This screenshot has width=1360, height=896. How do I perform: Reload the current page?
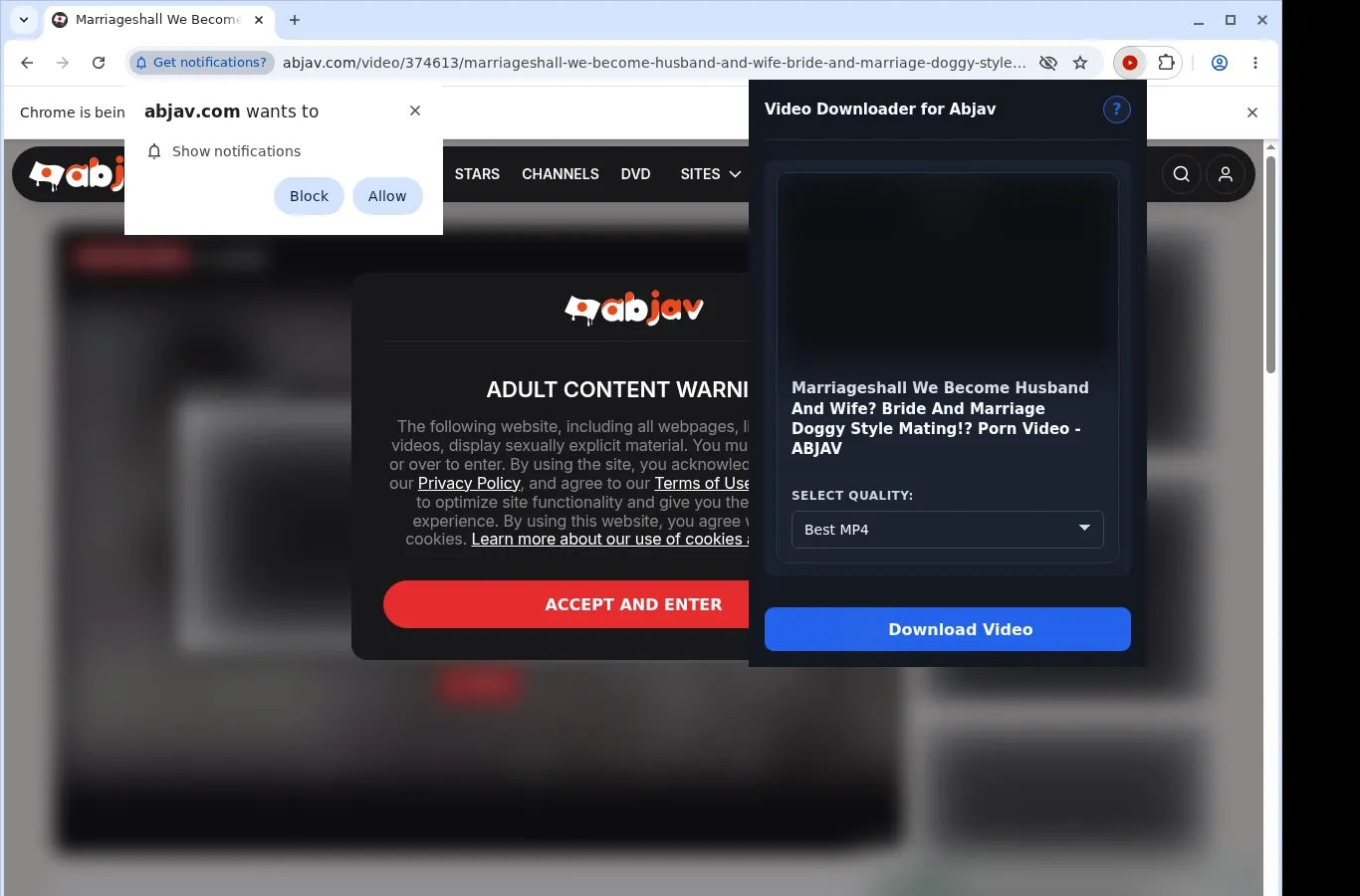[x=99, y=63]
